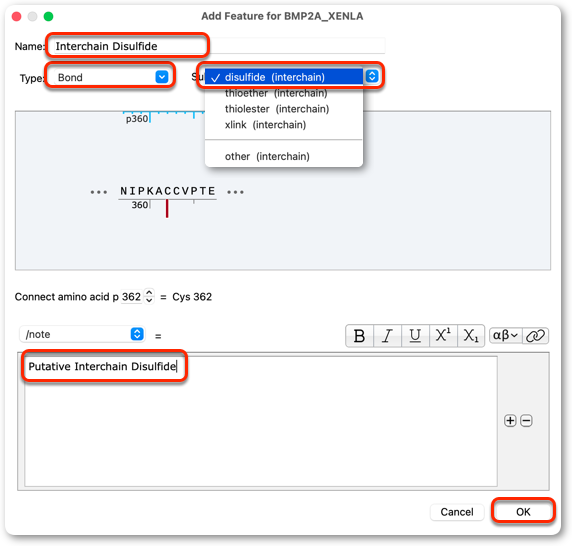Viewport: 573px width, 546px height.
Task: Toggle italic formatting icon
Action: (387, 335)
